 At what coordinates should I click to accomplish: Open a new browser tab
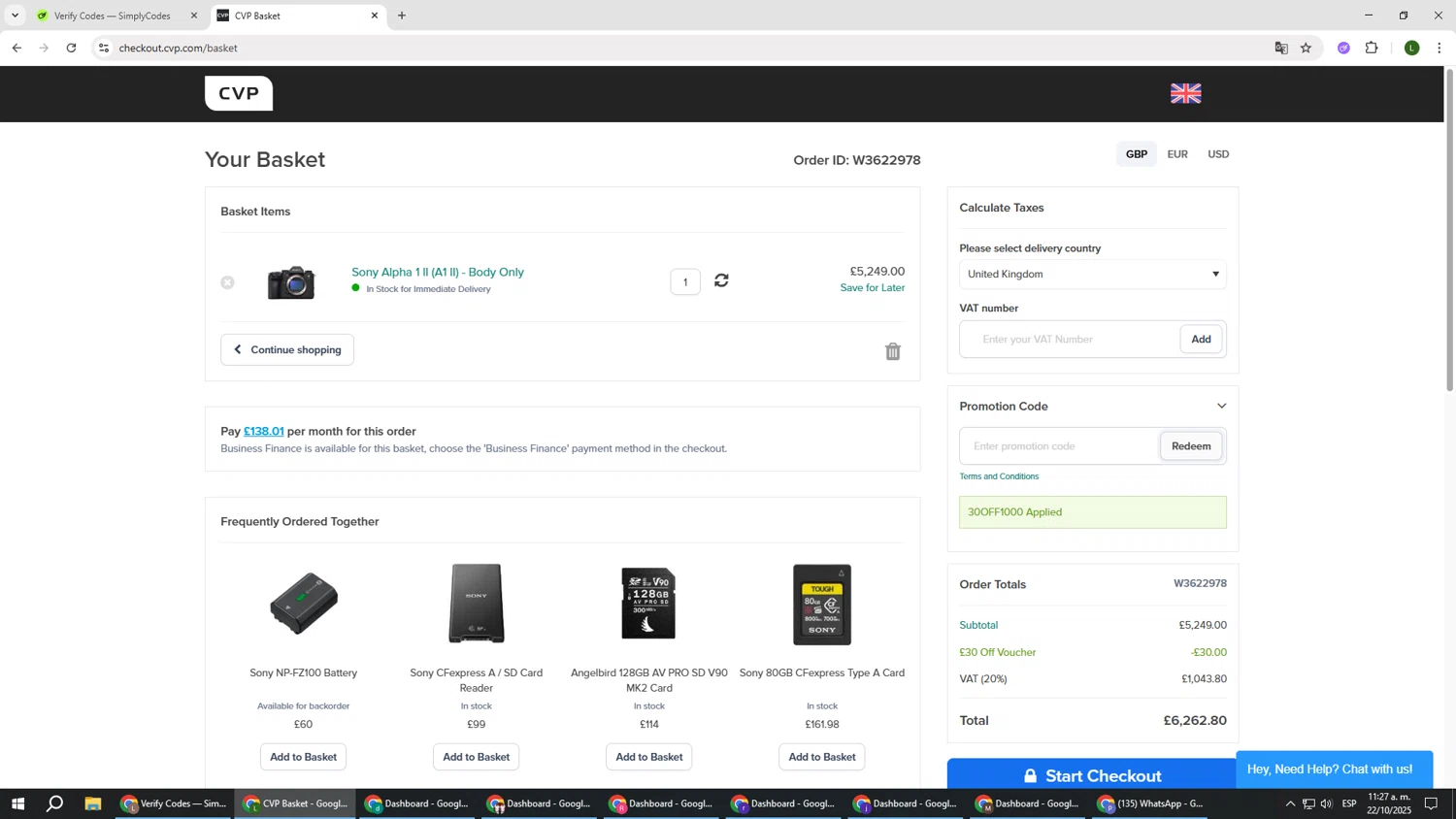pos(402,16)
